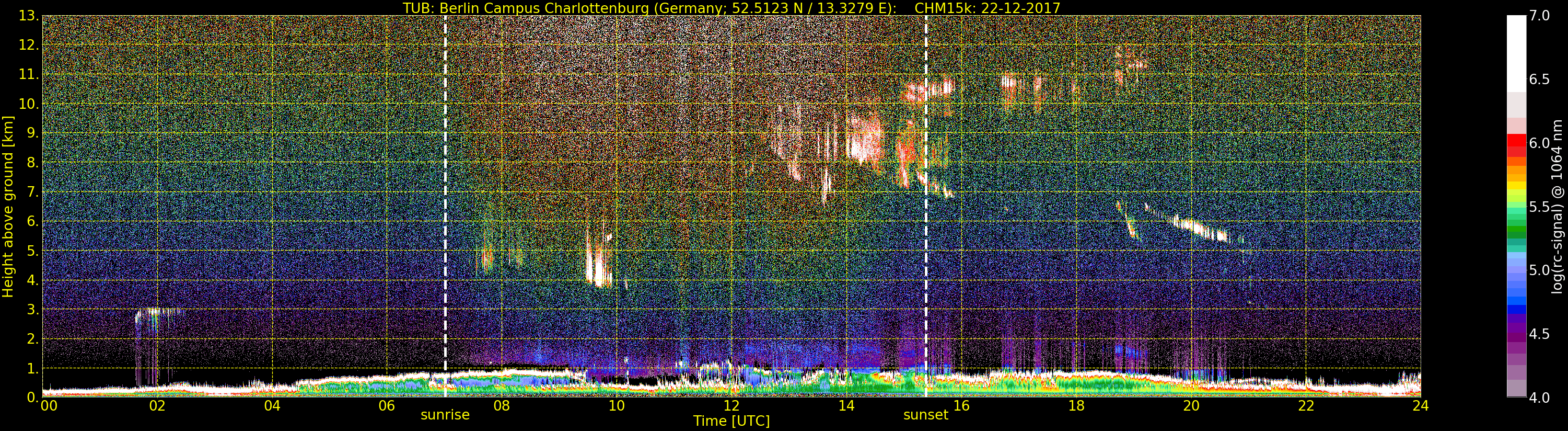
Task: Click the colorbar tick value '6.5'
Action: point(1539,80)
